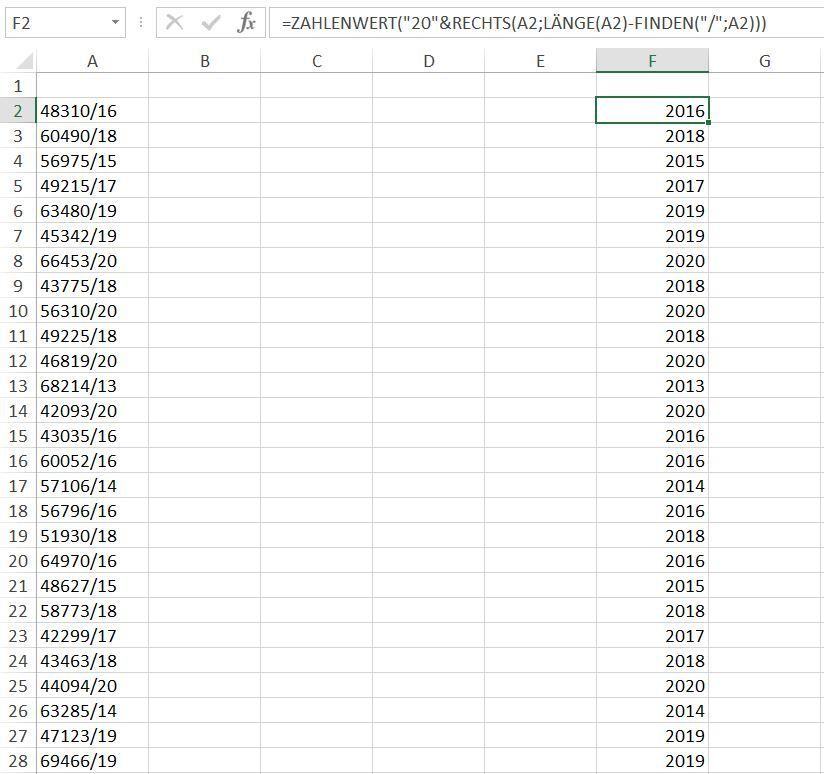The width and height of the screenshot is (824, 774).
Task: Confirm the entry with the checkmark icon
Action: click(x=211, y=23)
